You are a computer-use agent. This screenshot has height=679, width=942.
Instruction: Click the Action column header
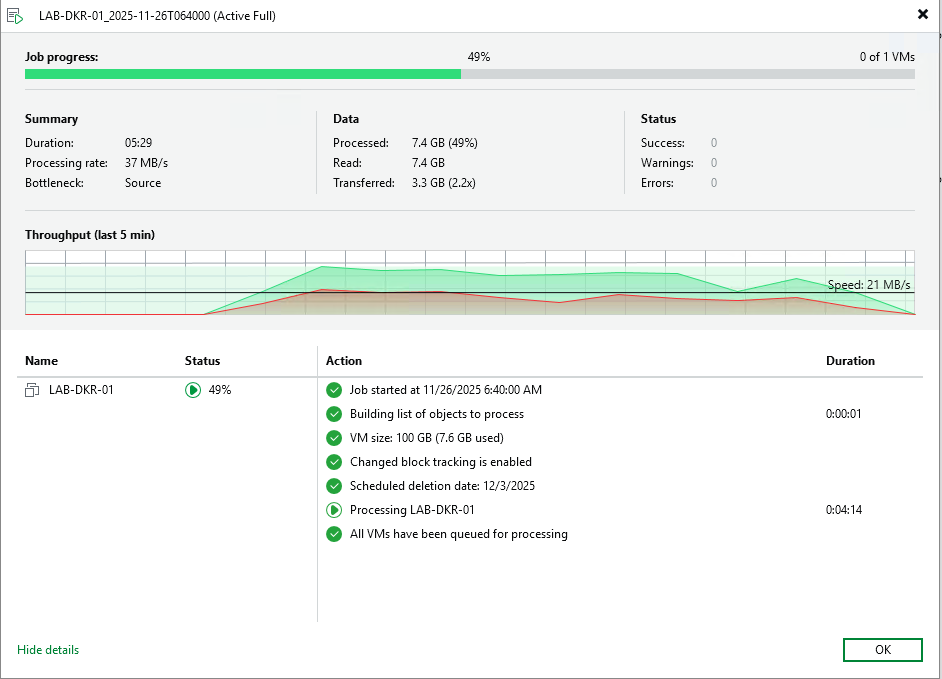click(x=344, y=361)
